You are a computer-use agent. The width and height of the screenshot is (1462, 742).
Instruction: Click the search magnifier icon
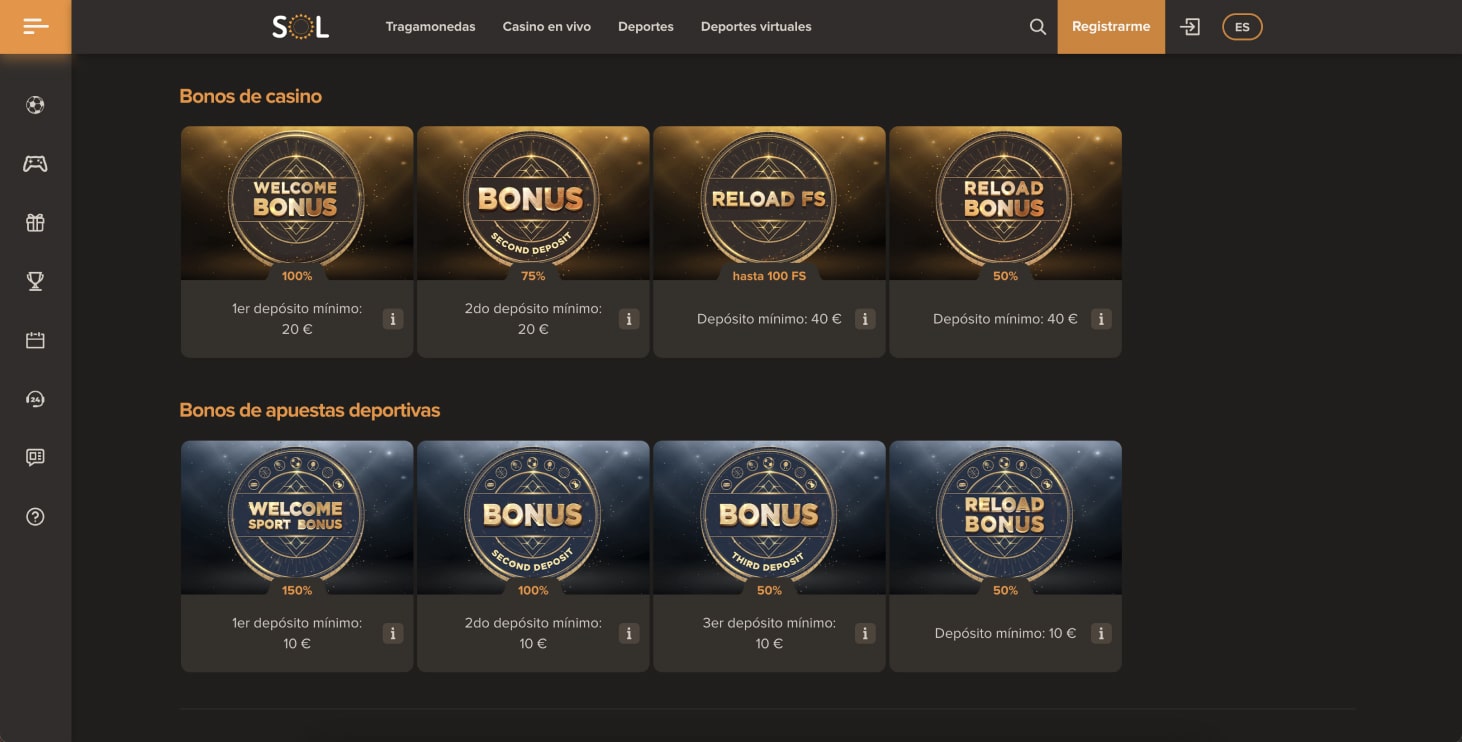[x=1038, y=27]
